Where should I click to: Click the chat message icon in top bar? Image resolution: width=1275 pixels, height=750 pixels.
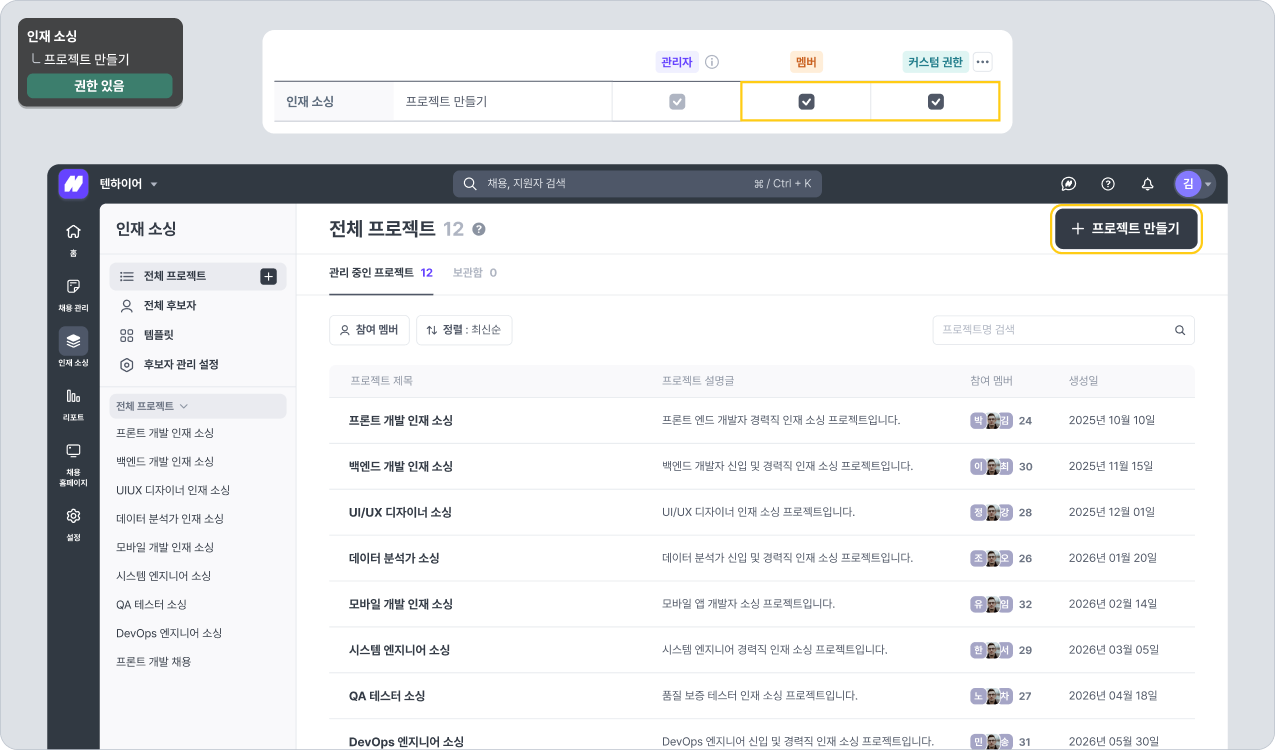click(1068, 184)
